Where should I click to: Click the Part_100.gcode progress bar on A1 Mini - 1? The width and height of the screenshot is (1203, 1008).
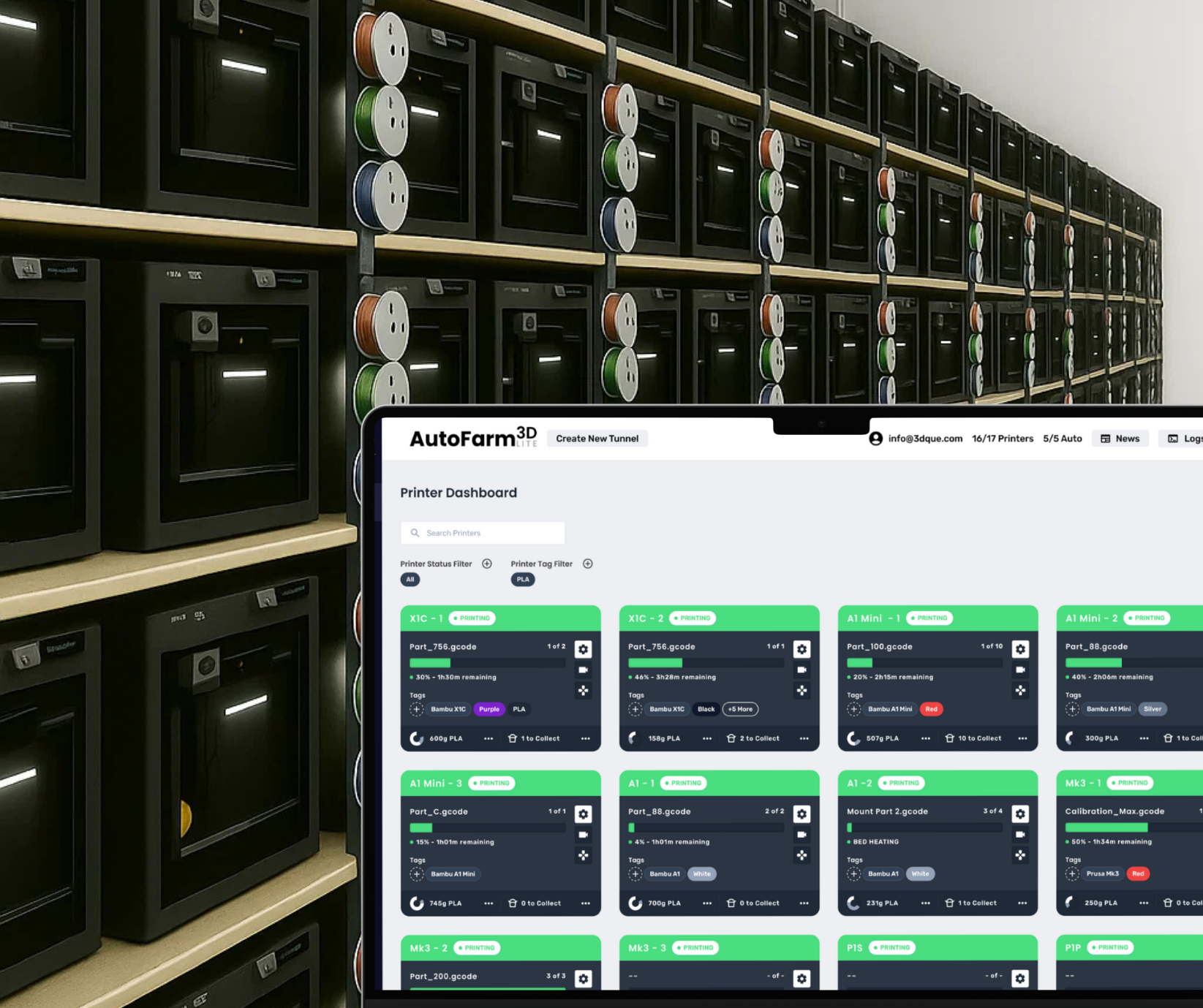click(924, 663)
